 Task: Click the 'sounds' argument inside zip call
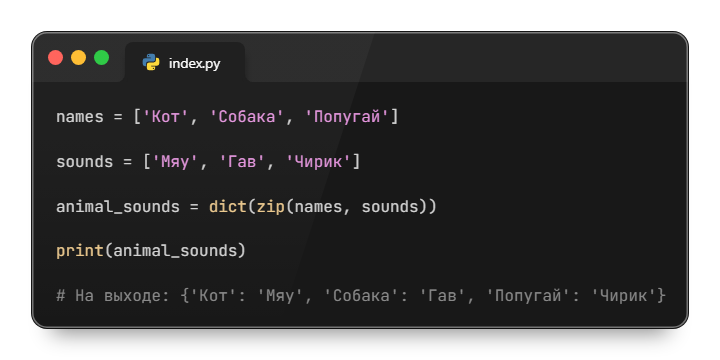click(391, 207)
